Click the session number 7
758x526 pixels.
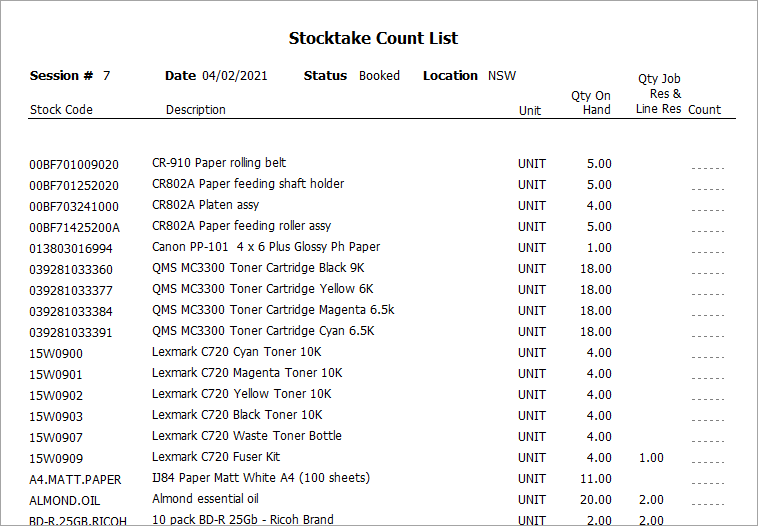point(106,76)
